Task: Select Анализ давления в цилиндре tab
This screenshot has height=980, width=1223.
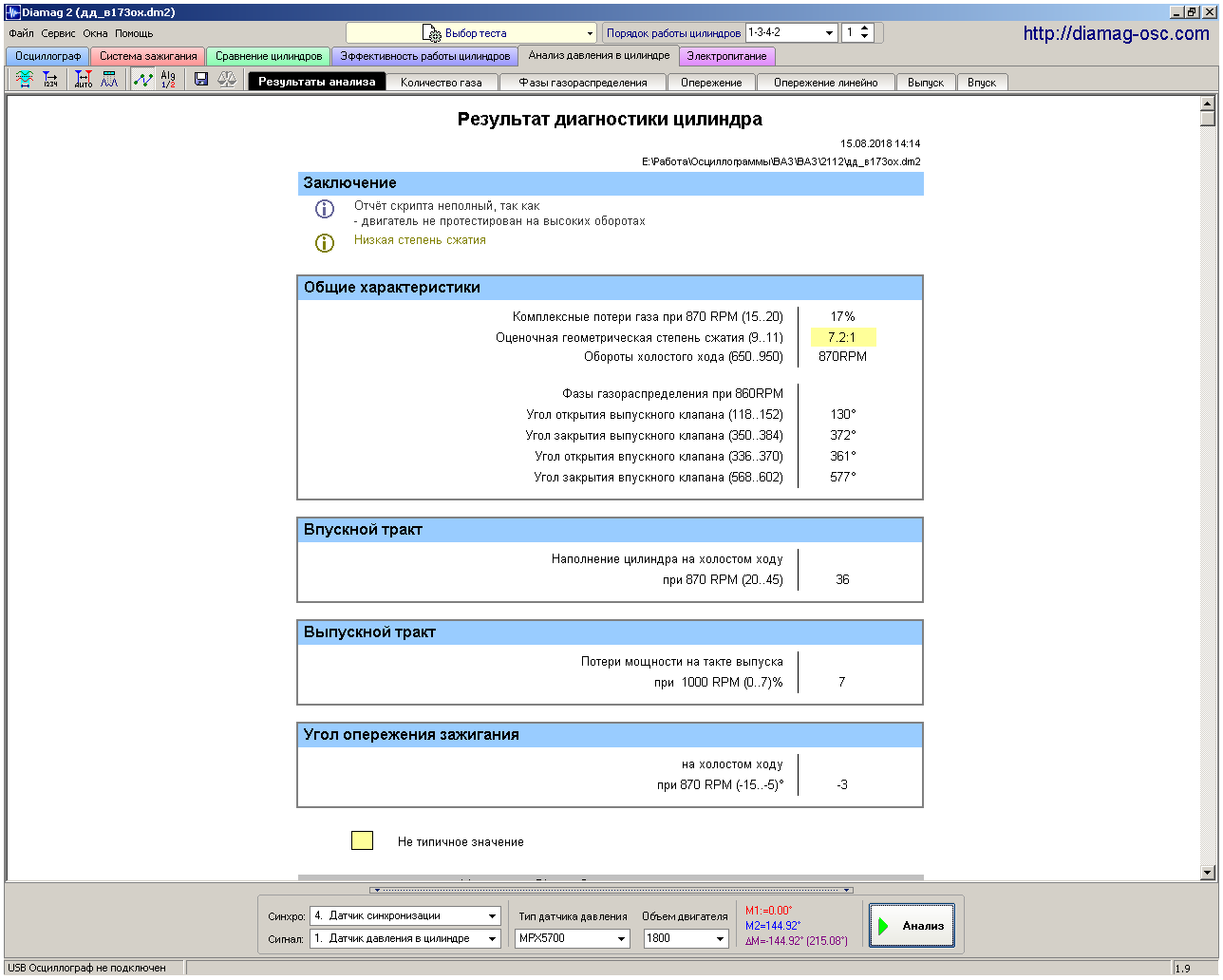Action: [x=599, y=56]
